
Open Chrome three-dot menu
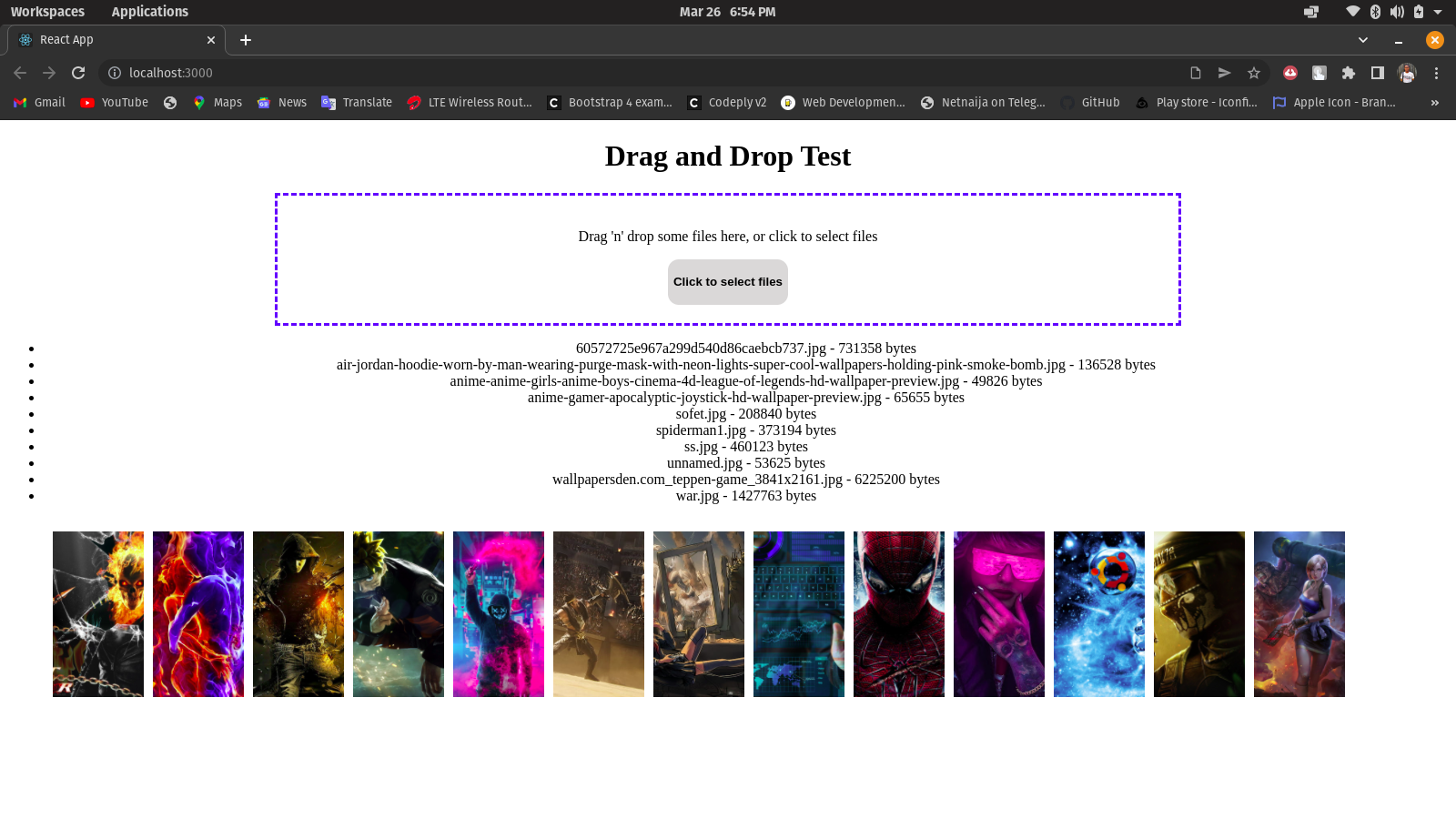point(1437,73)
